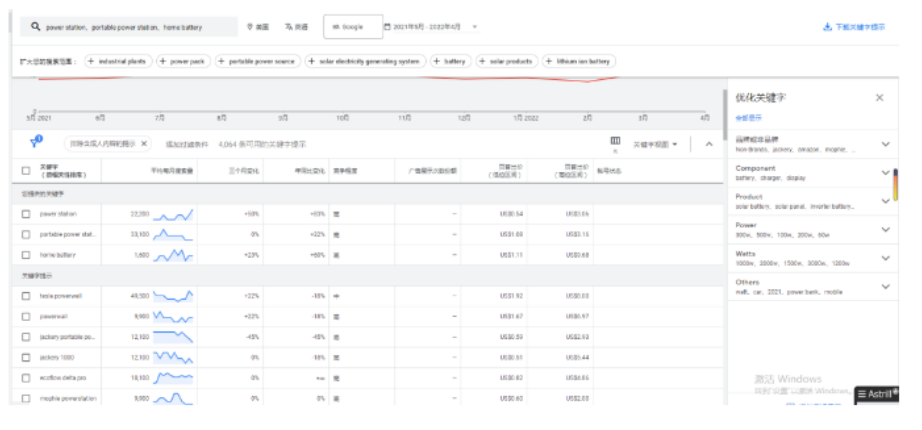Add the 'solar products' suggestion chip
Screen dimensions: 922x430
click(x=507, y=61)
